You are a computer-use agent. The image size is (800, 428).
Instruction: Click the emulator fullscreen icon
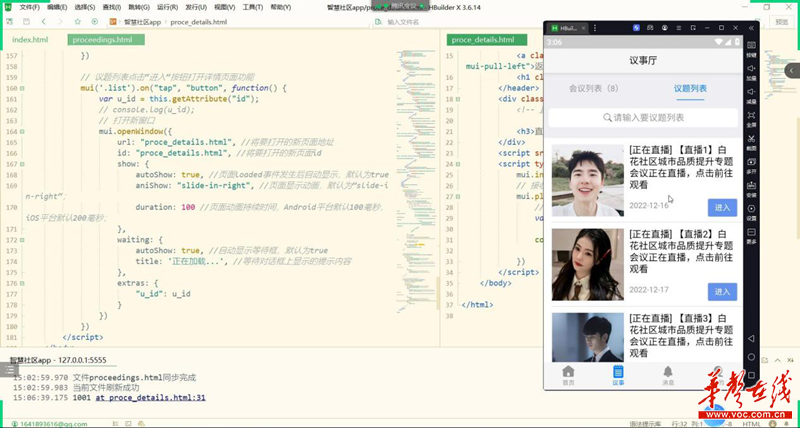[751, 113]
